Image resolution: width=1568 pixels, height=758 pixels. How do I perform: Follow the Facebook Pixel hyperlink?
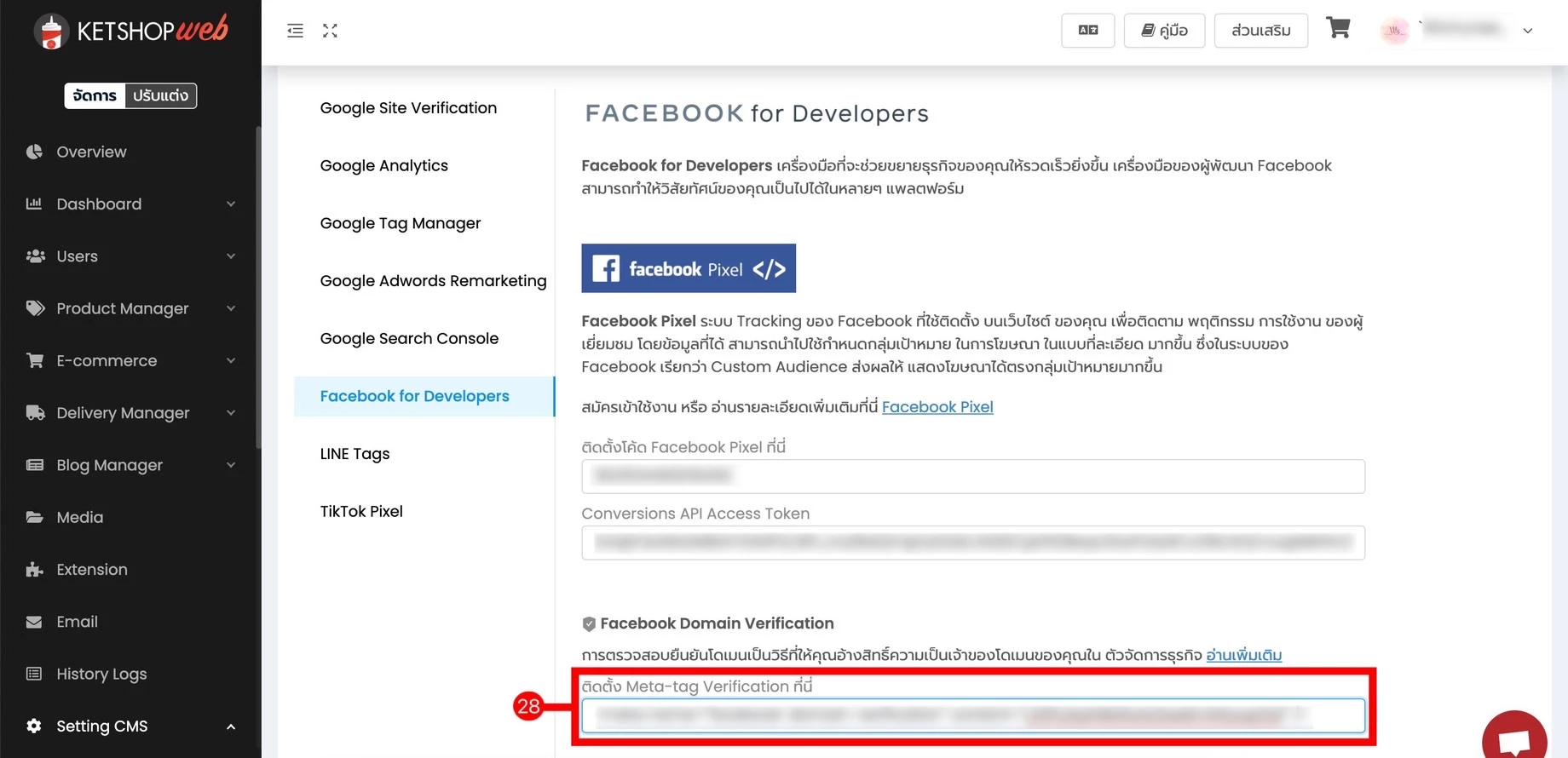(x=937, y=407)
